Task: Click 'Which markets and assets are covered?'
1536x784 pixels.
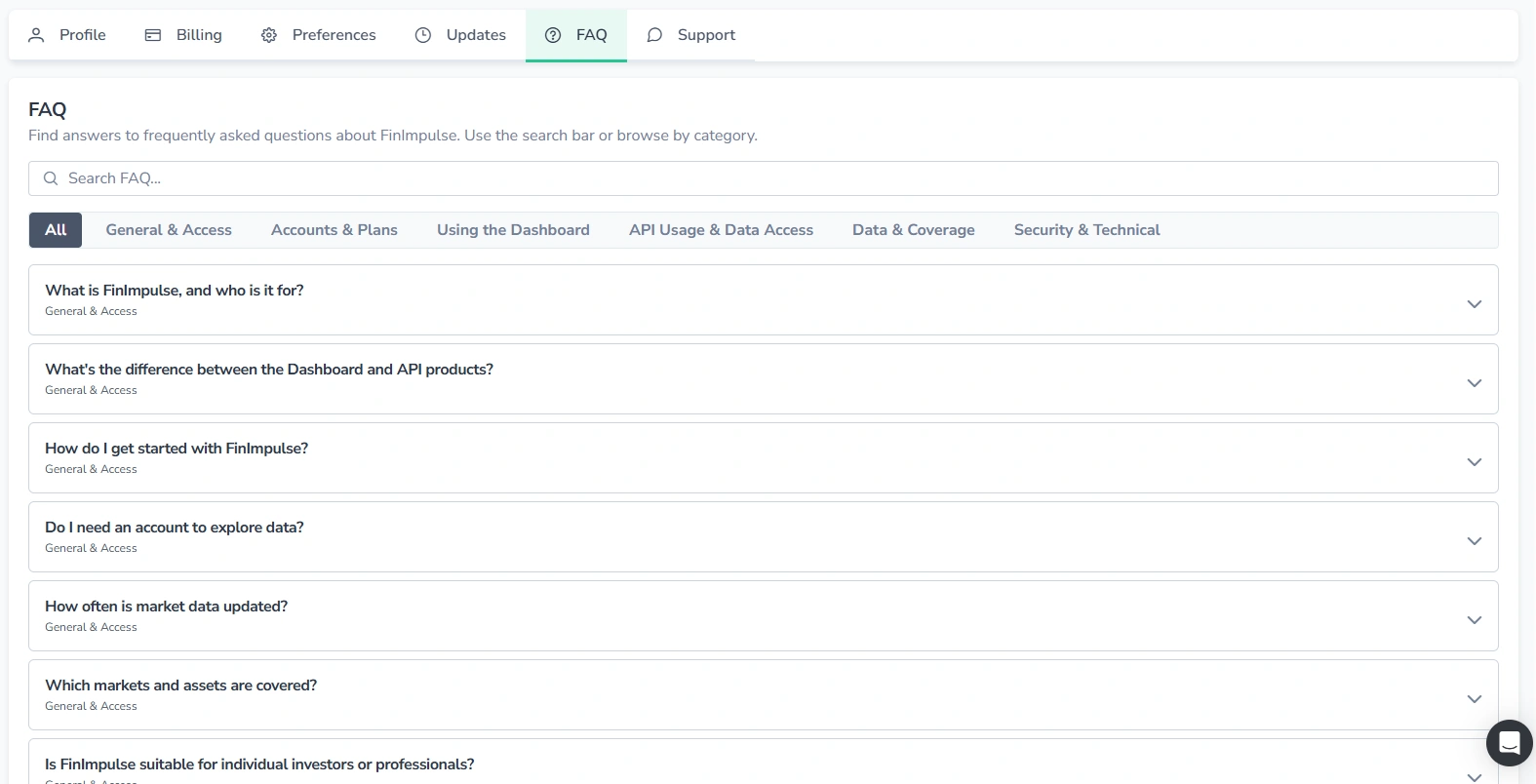Action: 181,686
